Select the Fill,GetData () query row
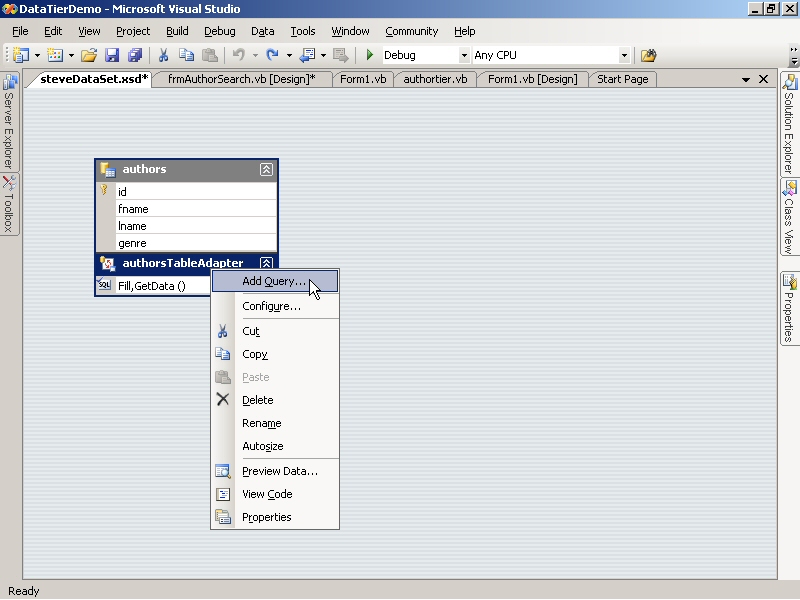 (154, 286)
